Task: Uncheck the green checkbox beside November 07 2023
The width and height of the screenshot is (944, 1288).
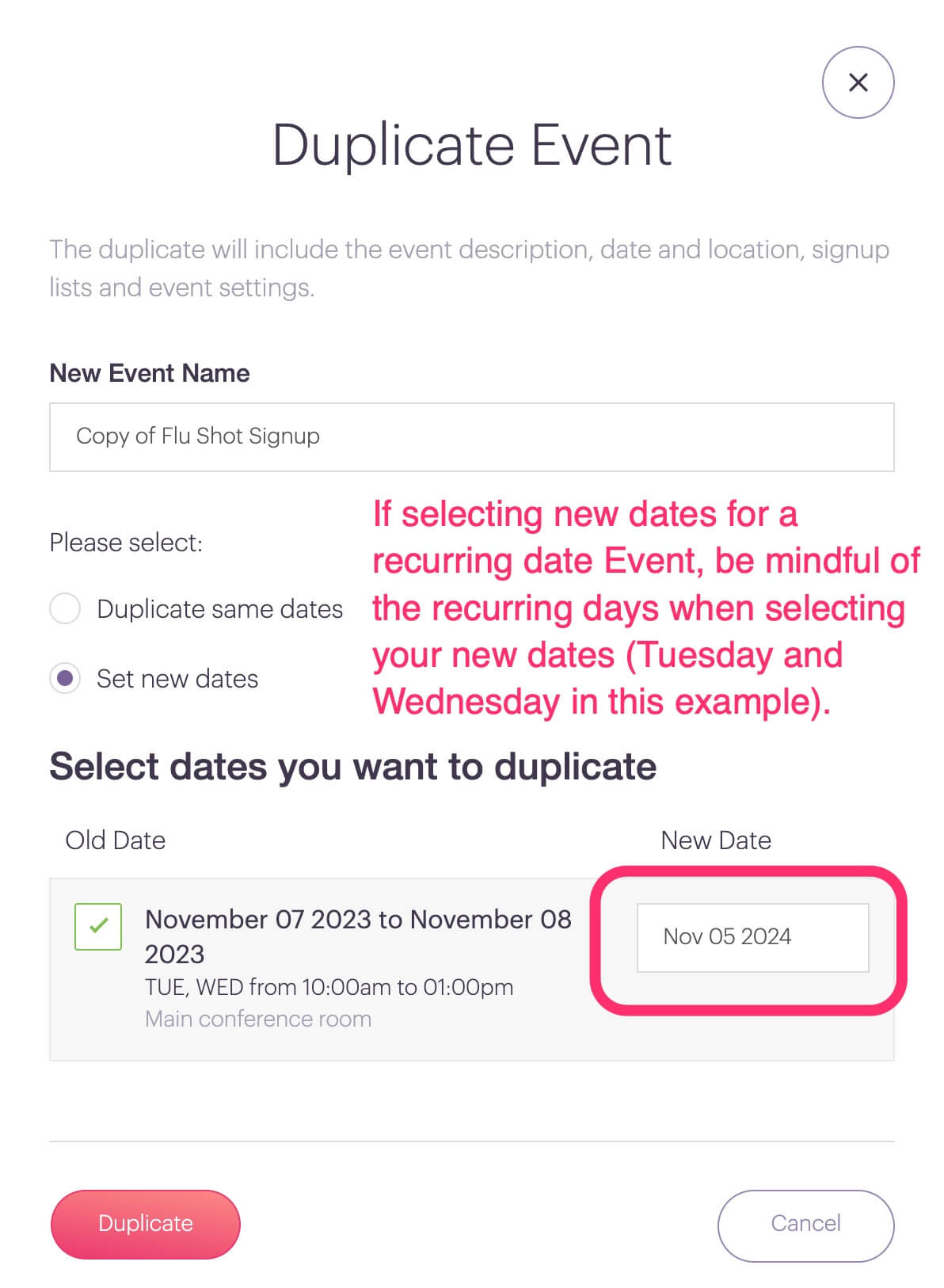Action: 98,926
